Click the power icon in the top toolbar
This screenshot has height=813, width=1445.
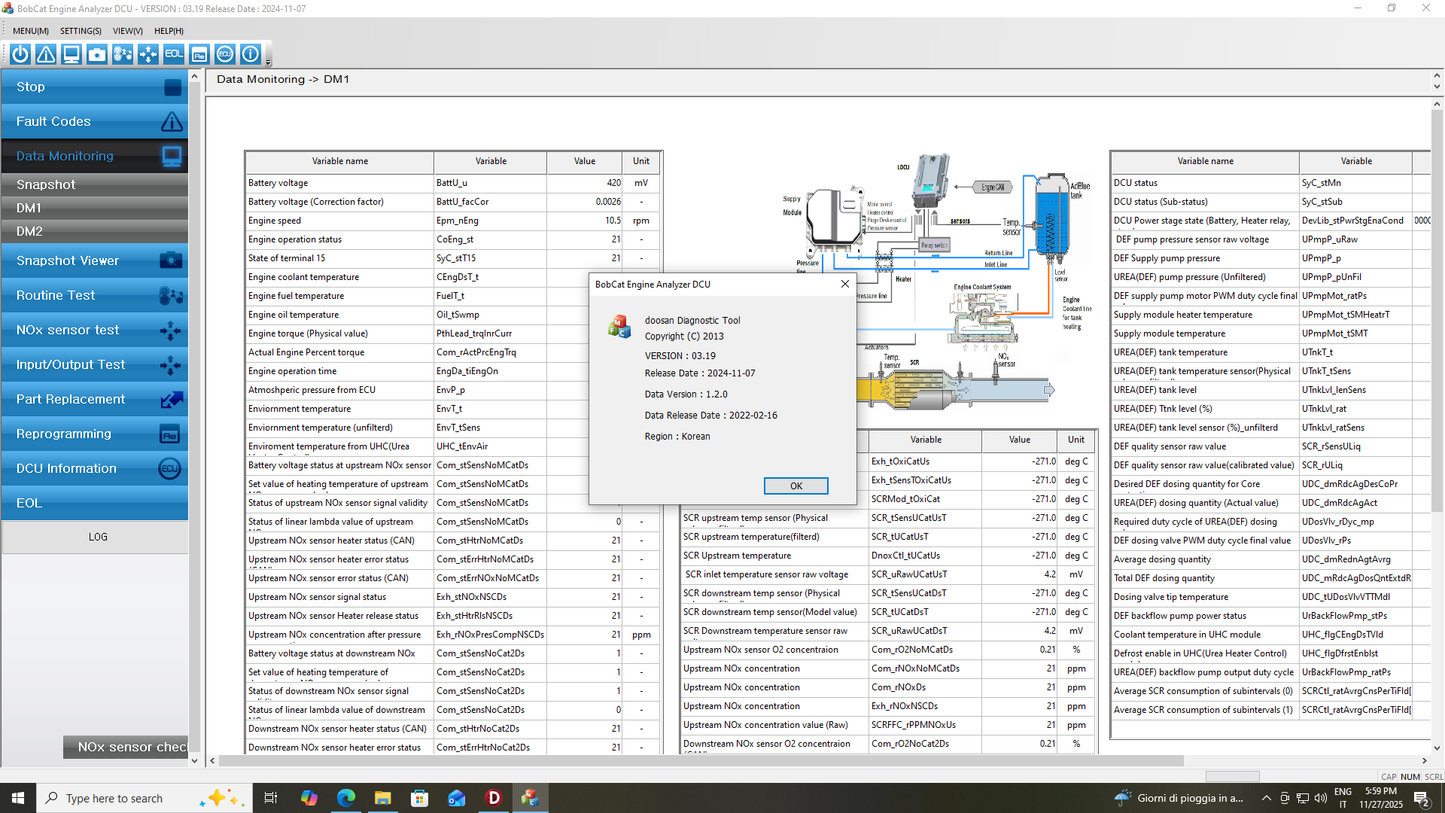tap(20, 55)
